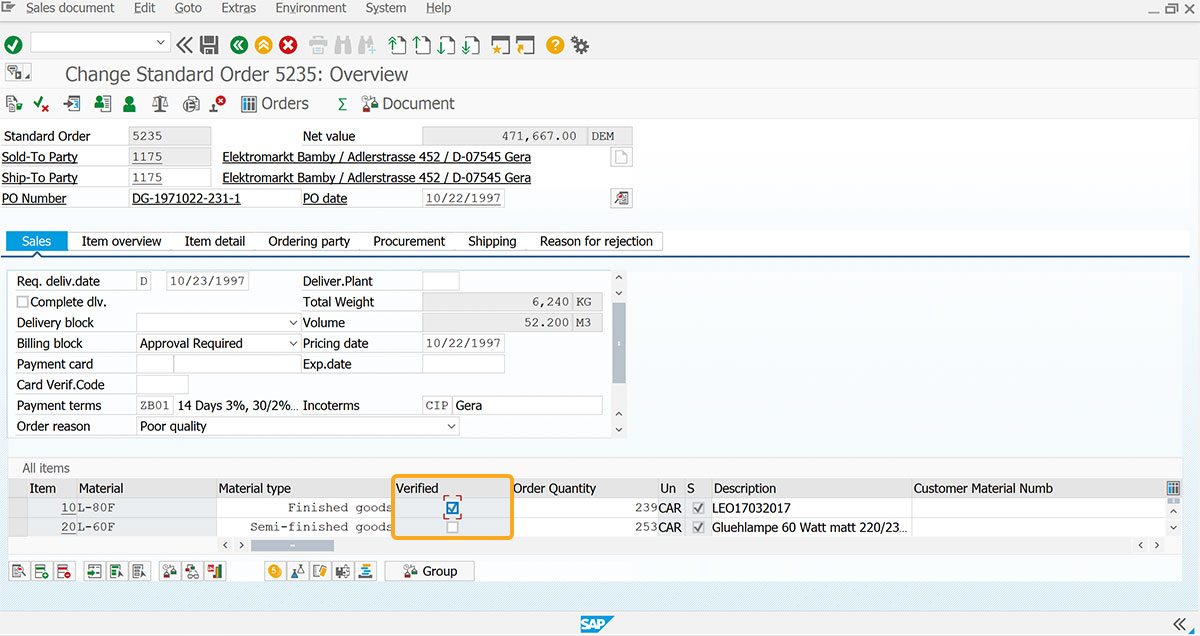Click the green Back arrow icon
The height and width of the screenshot is (636, 1200).
238,44
